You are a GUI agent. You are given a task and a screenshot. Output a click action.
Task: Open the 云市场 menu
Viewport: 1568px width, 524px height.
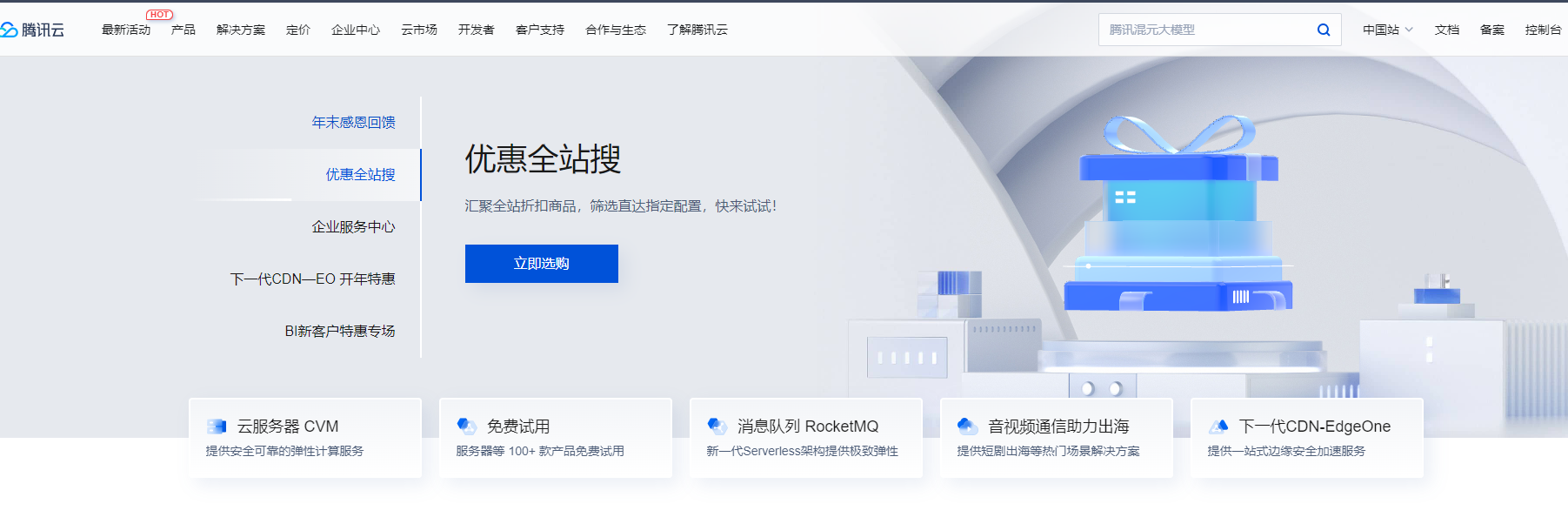(x=419, y=30)
